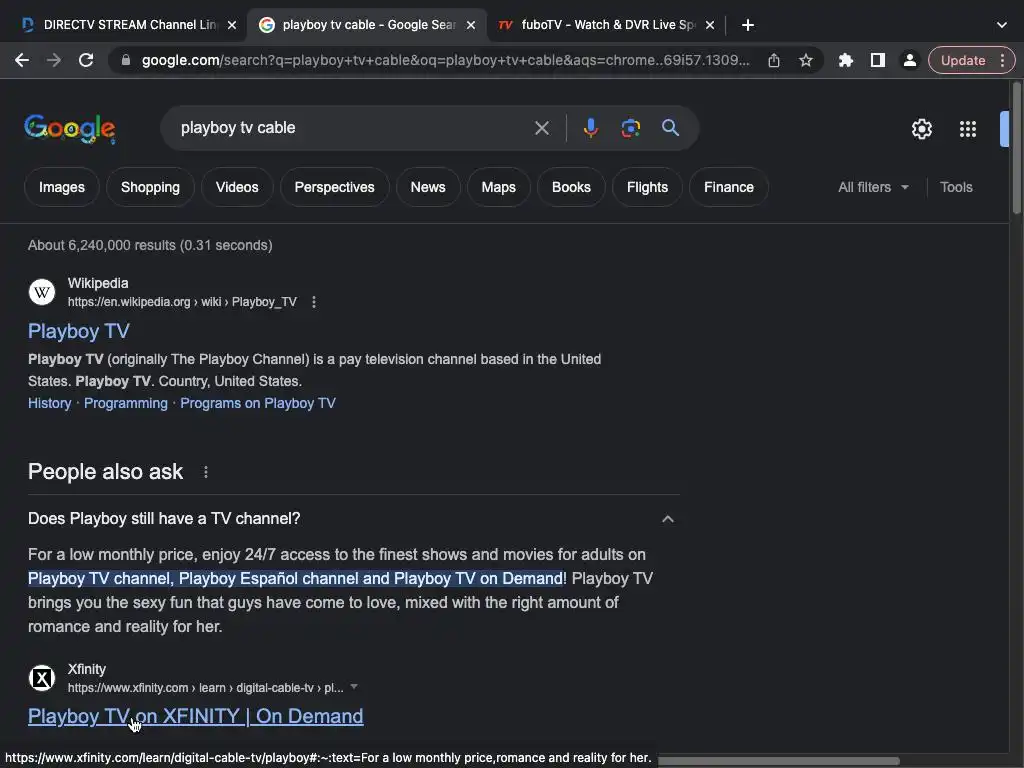Filter results by Videos
Screen dimensions: 1024x768
pyautogui.click(x=237, y=187)
